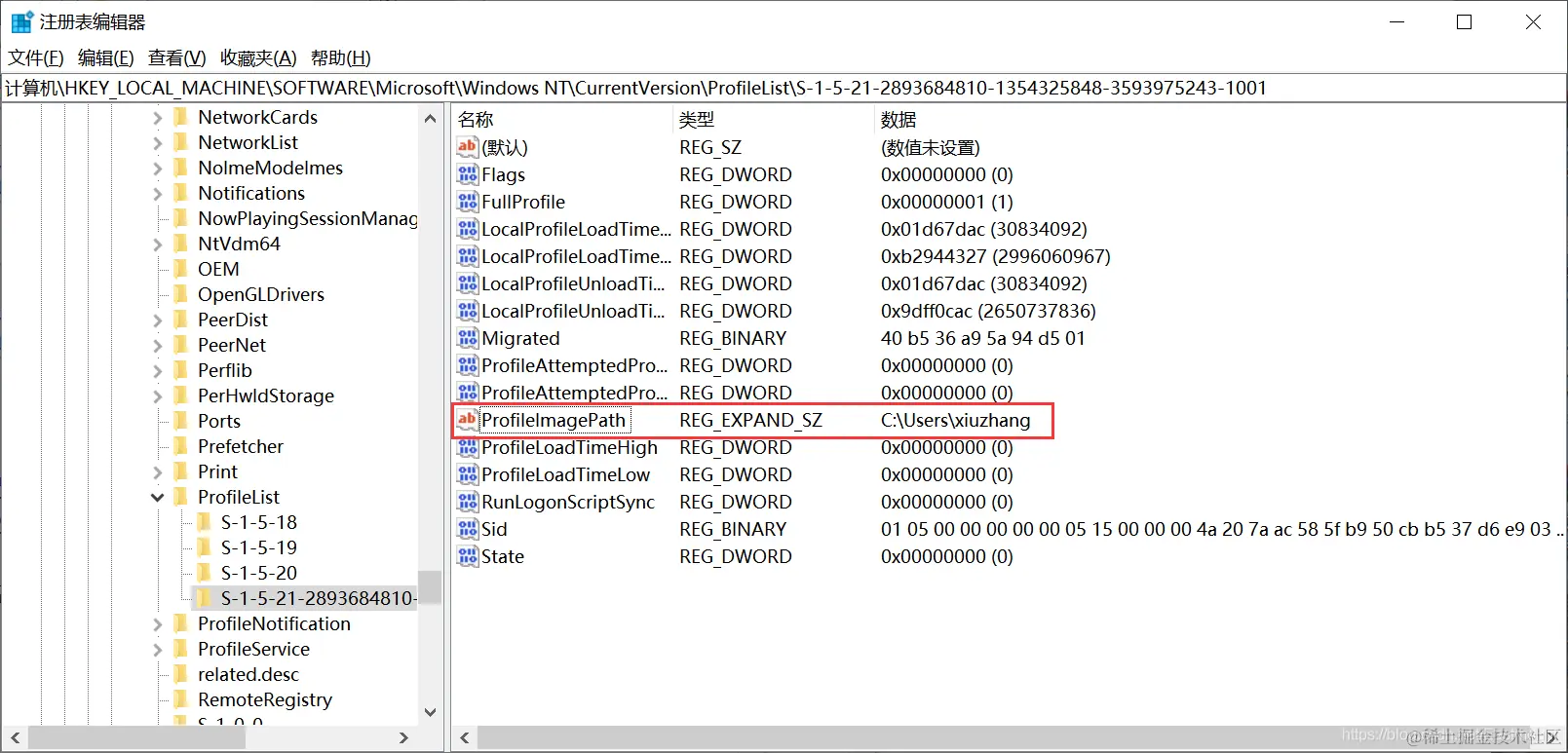This screenshot has height=753, width=1568.
Task: Click tree pane vertical scrollbar up arrow
Action: pyautogui.click(x=430, y=118)
